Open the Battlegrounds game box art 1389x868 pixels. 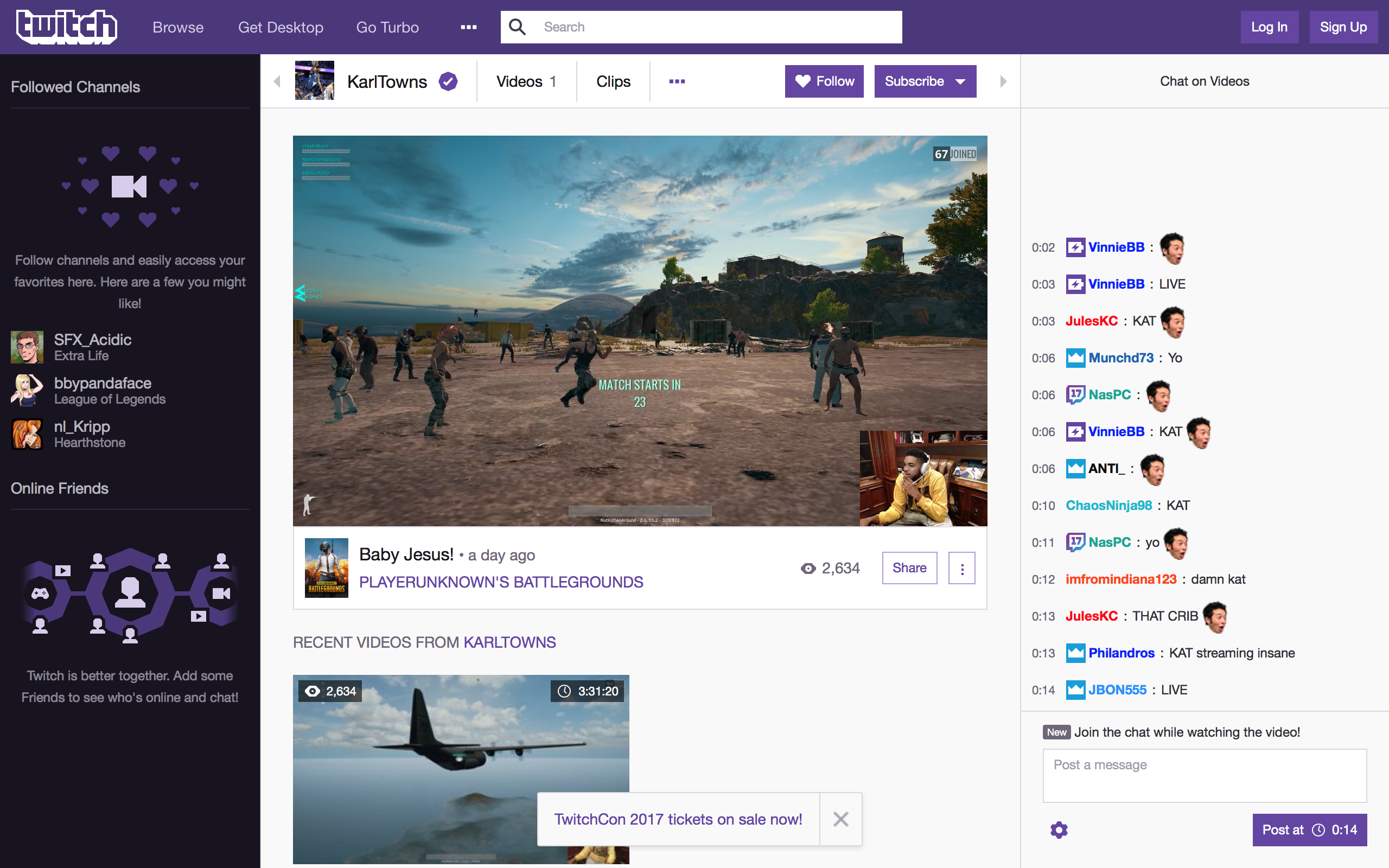click(x=327, y=568)
